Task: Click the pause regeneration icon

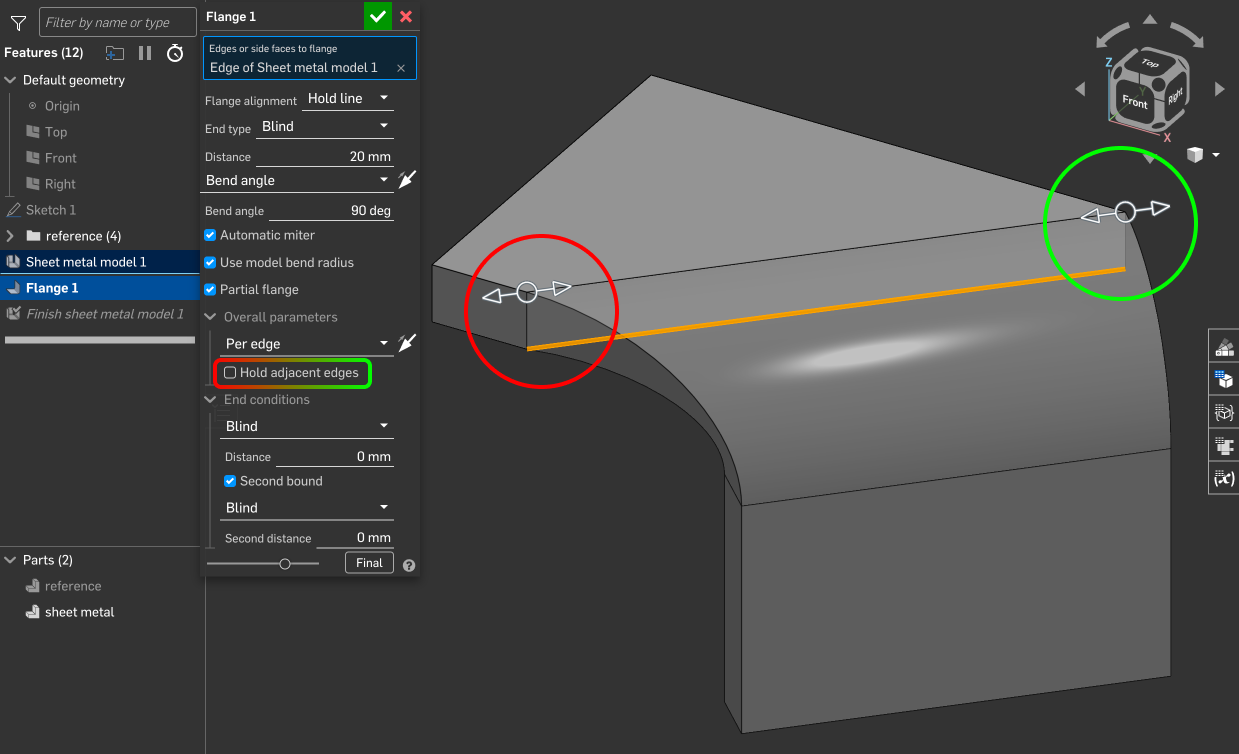Action: 145,53
